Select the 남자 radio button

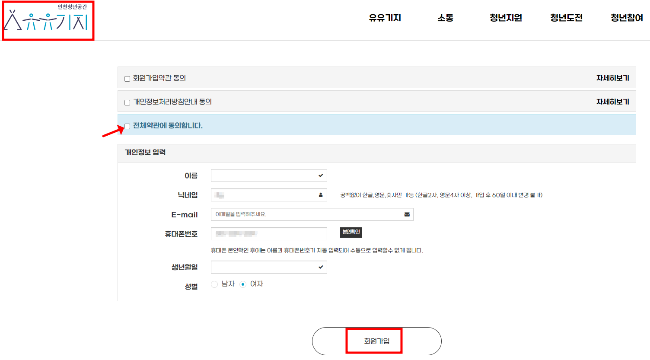click(214, 284)
